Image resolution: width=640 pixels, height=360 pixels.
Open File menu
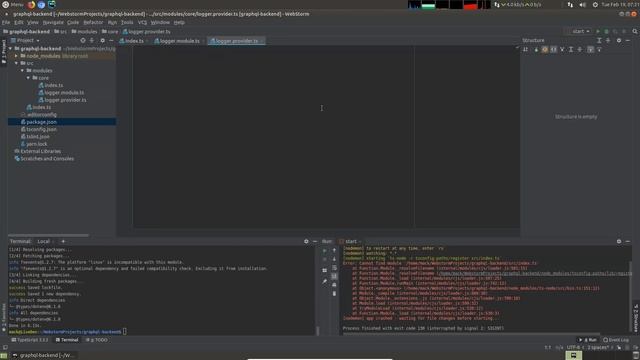(x=6, y=22)
